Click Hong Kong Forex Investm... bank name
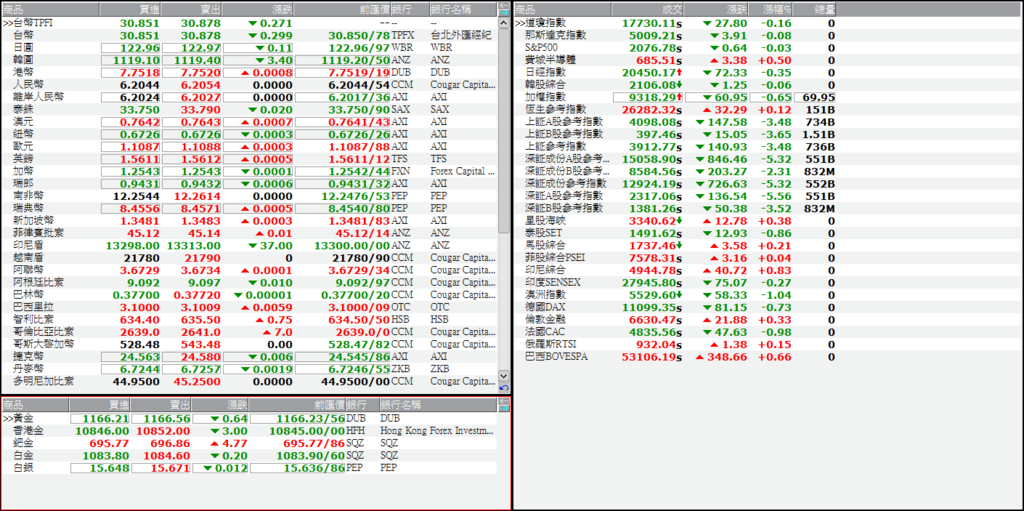The width and height of the screenshot is (1024, 511). click(437, 431)
